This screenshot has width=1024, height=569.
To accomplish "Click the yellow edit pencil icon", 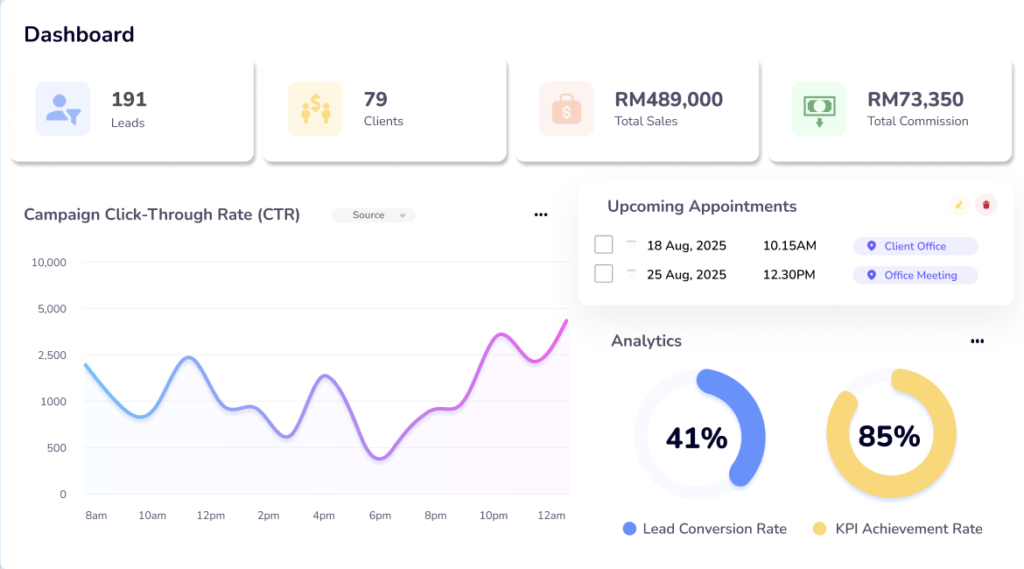I will tap(959, 205).
